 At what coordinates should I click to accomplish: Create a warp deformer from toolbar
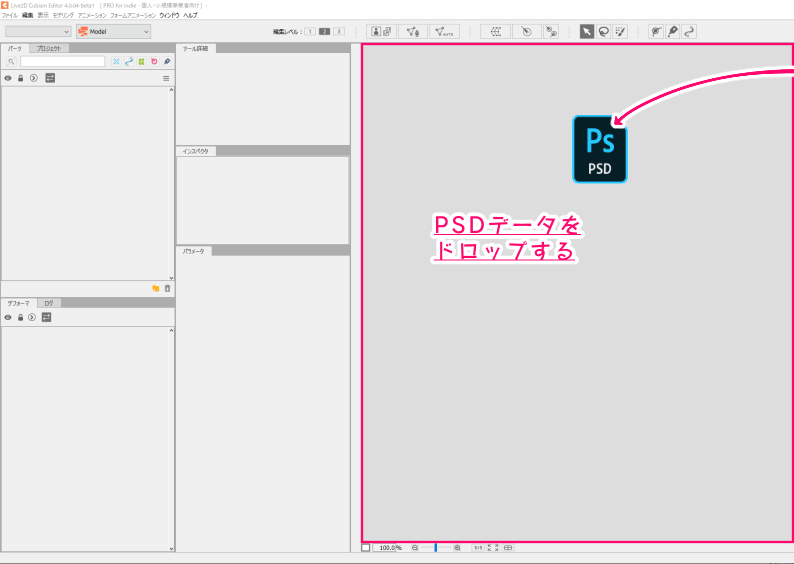point(496,31)
